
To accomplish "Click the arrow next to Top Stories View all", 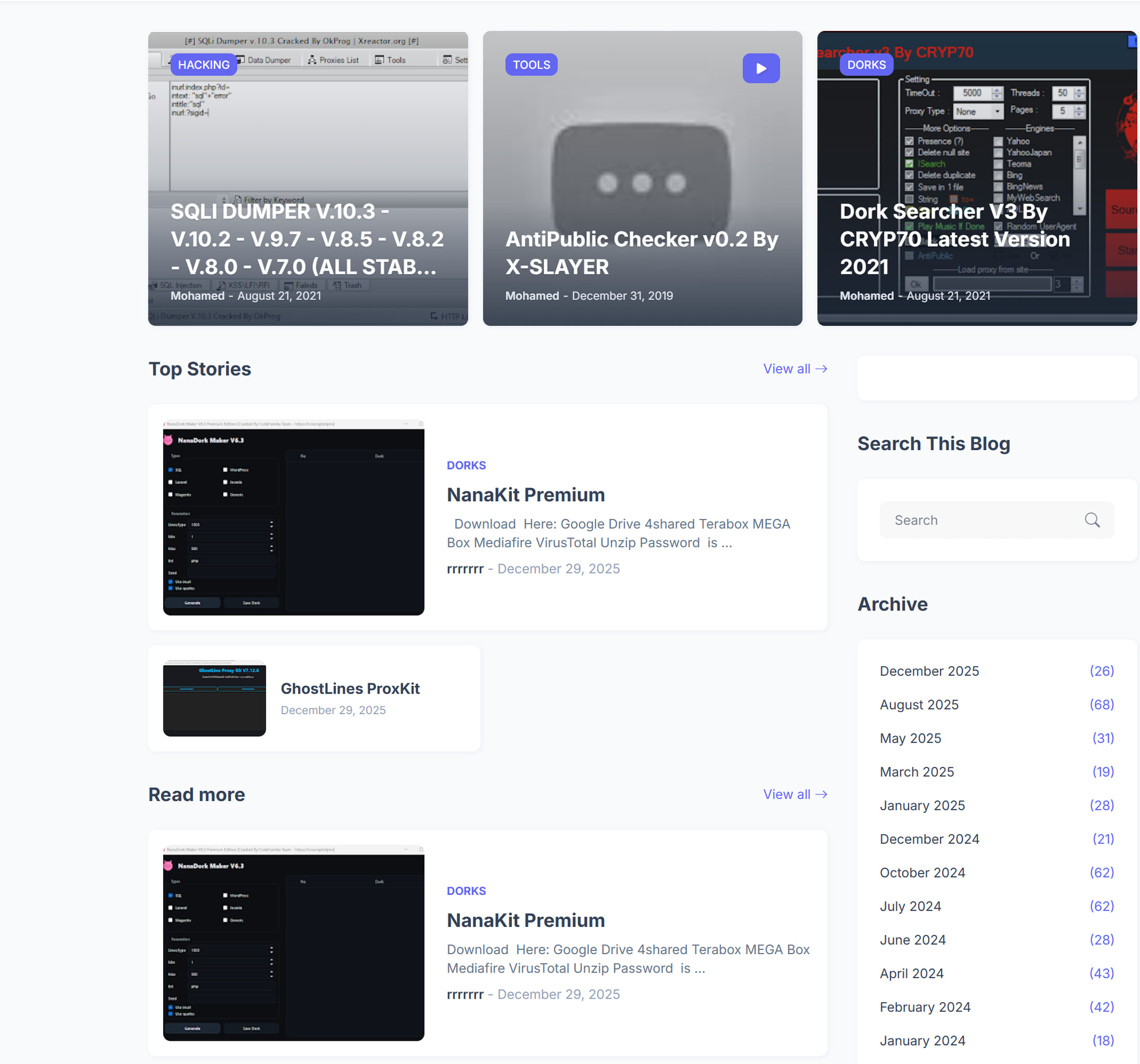I will click(x=822, y=369).
